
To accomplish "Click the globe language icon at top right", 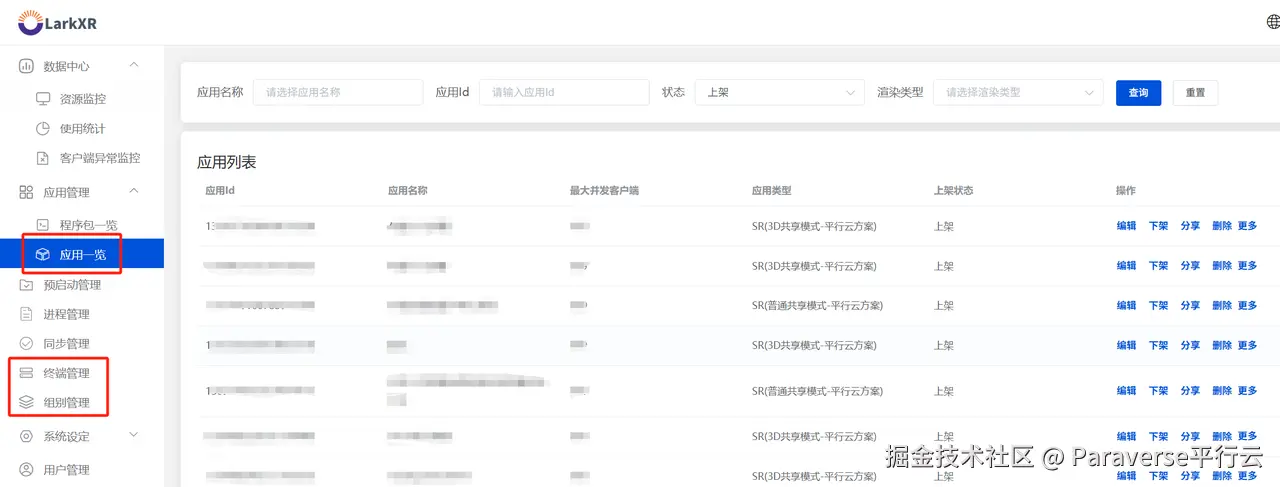I will (x=1273, y=21).
